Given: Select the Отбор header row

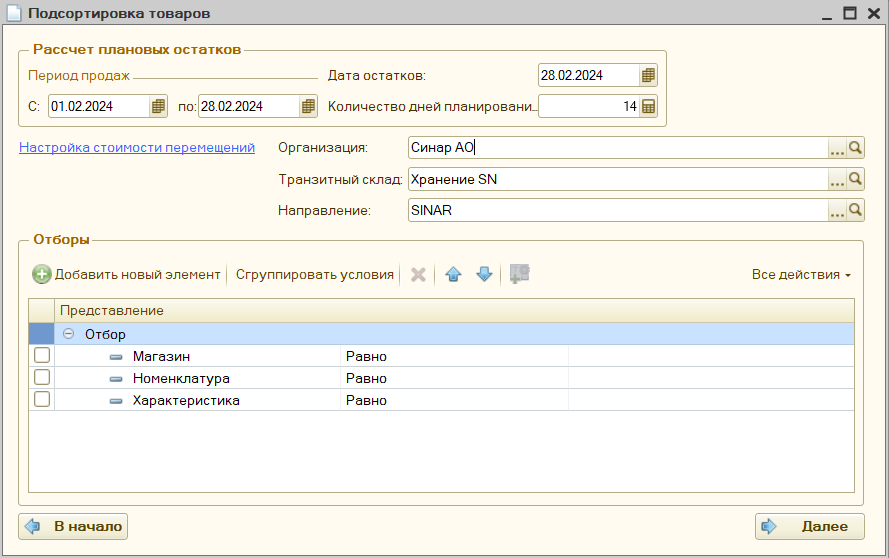Looking at the screenshot, I should pyautogui.click(x=442, y=334).
